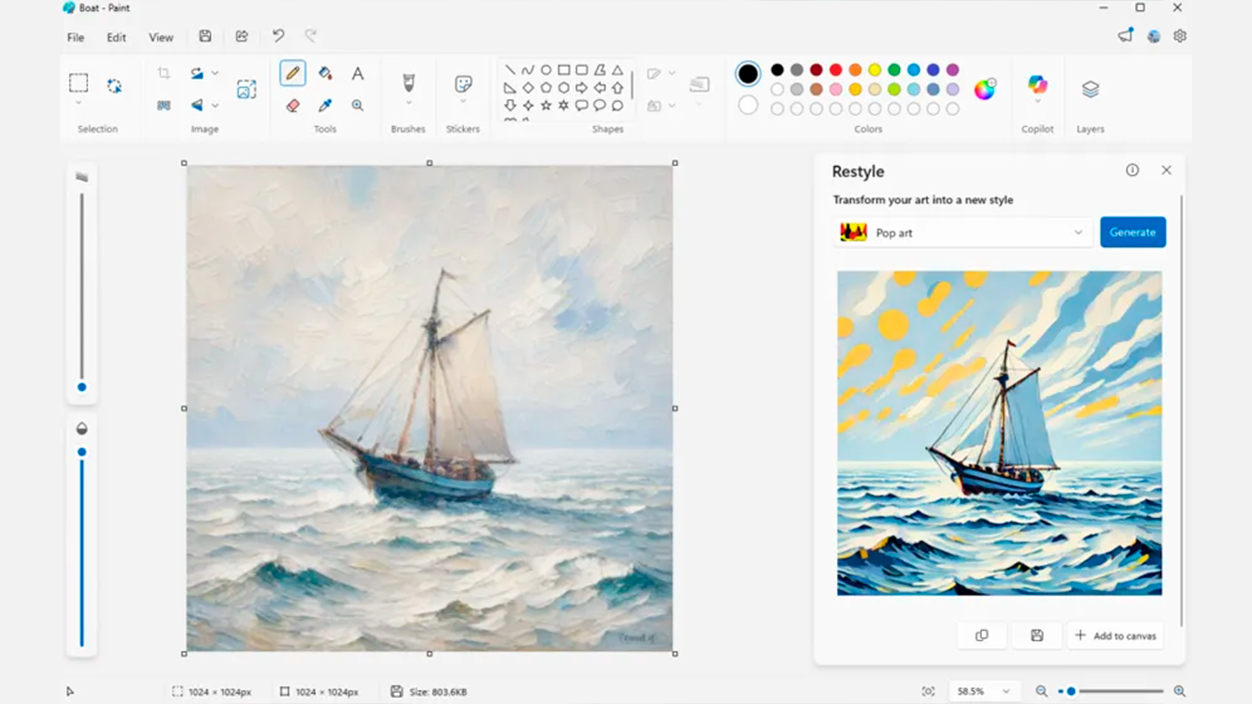The width and height of the screenshot is (1252, 704).
Task: Select the Pencil tool
Action: [293, 73]
